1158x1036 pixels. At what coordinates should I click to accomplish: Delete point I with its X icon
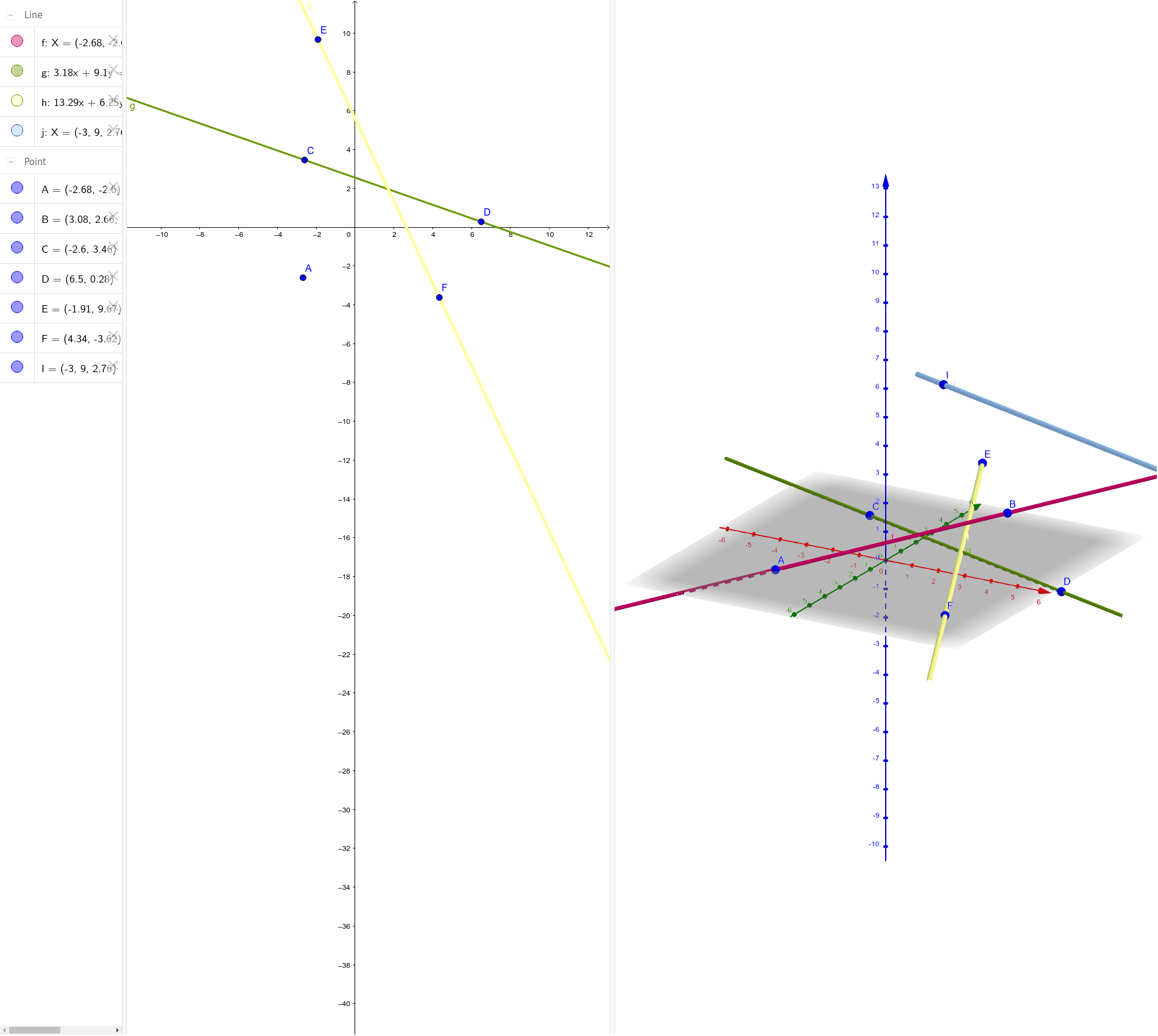(113, 365)
